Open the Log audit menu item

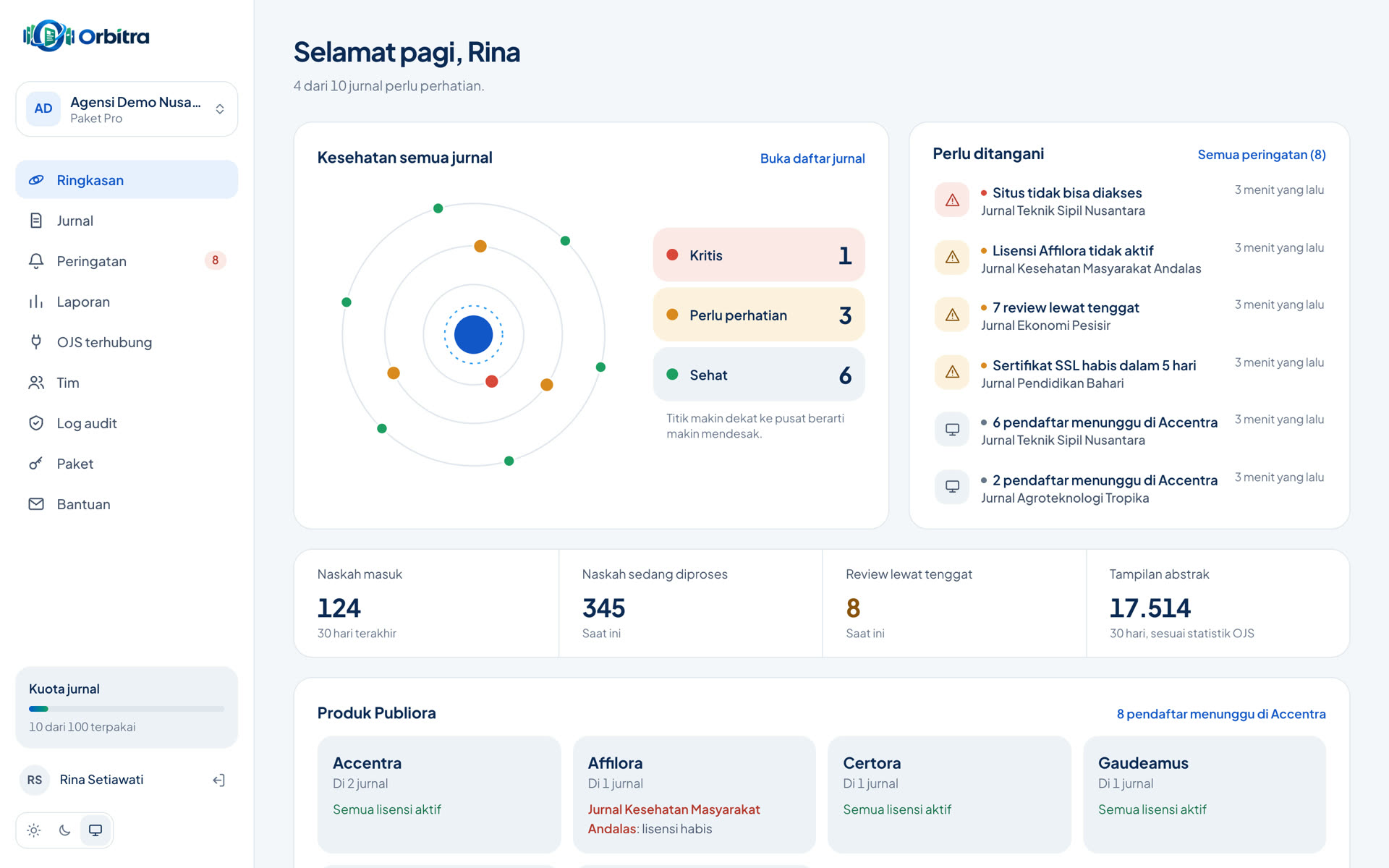pyautogui.click(x=127, y=423)
